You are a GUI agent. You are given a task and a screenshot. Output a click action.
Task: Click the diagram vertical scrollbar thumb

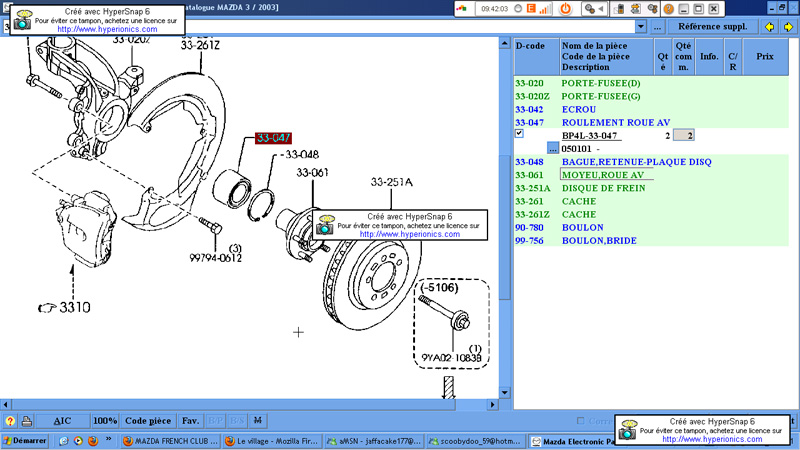click(505, 227)
